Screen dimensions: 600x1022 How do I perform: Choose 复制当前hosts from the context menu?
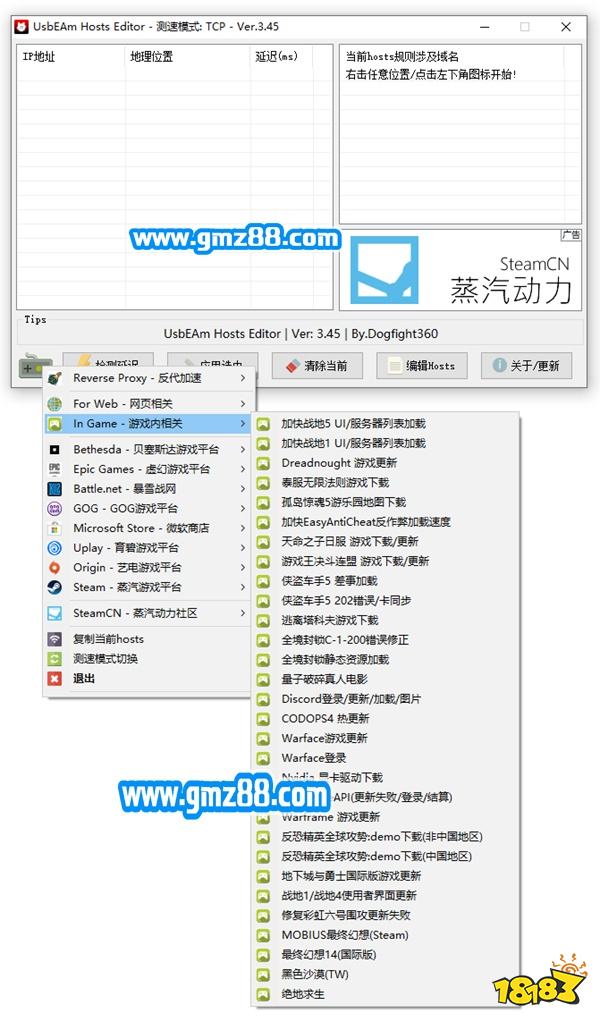(x=147, y=639)
